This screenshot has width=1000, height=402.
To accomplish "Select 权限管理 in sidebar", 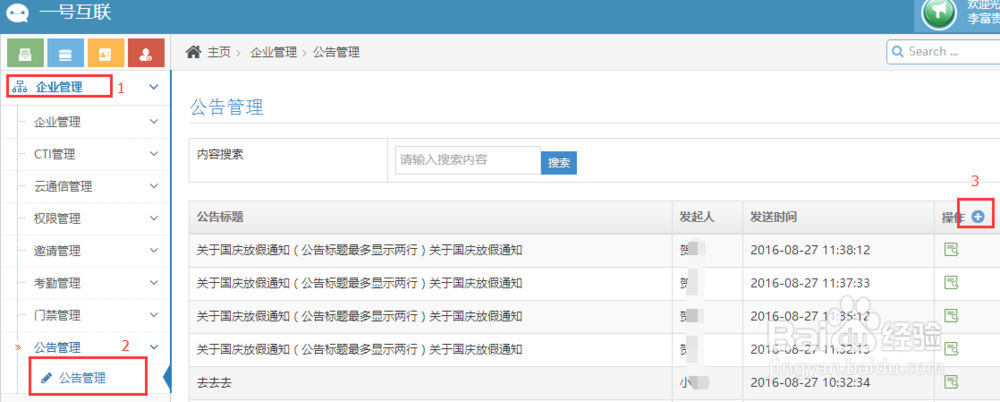I will click(57, 219).
